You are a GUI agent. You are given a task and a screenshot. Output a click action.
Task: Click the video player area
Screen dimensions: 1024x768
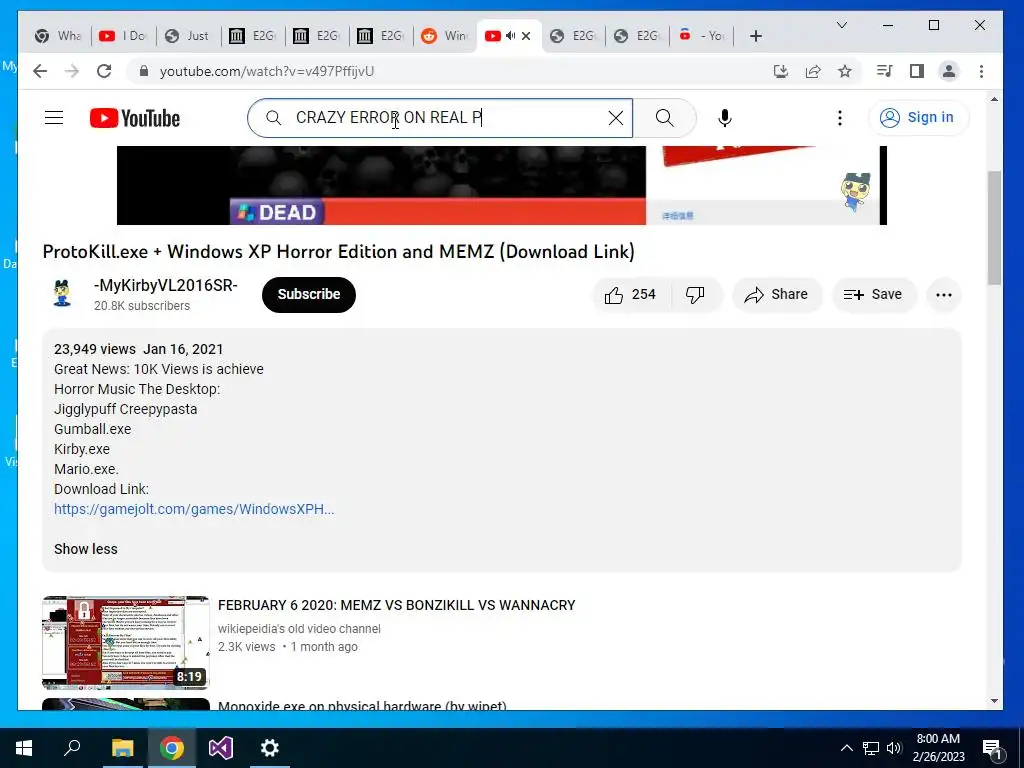click(x=502, y=185)
